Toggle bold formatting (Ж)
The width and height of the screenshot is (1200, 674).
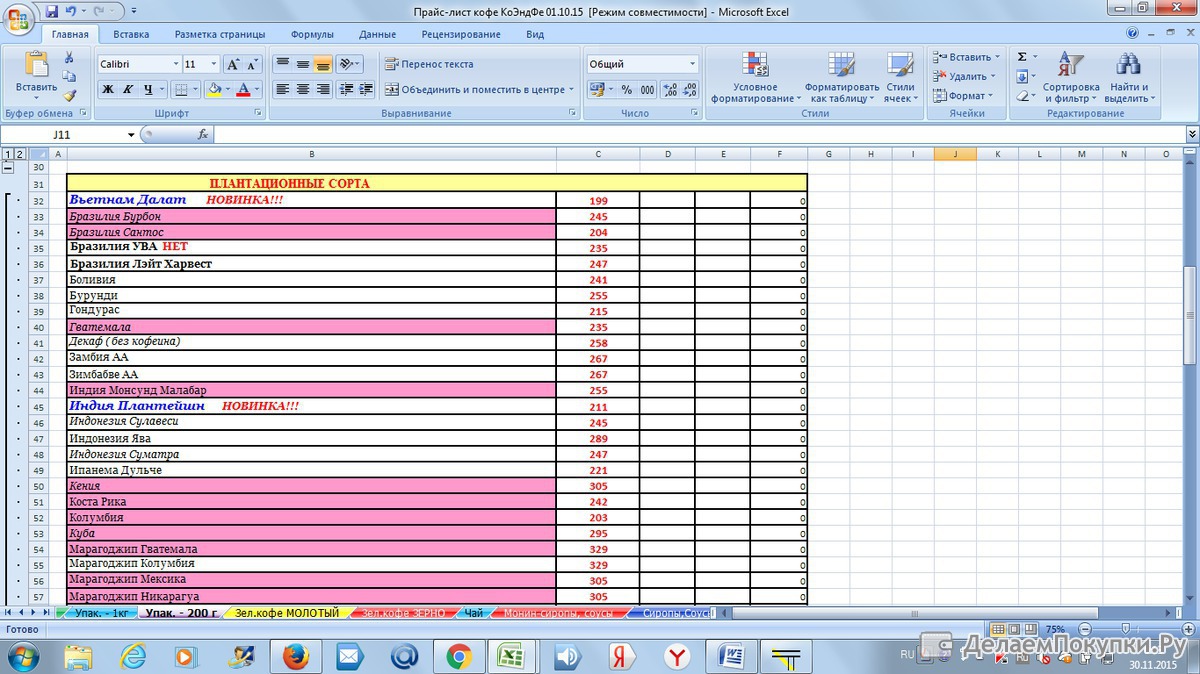[x=108, y=89]
